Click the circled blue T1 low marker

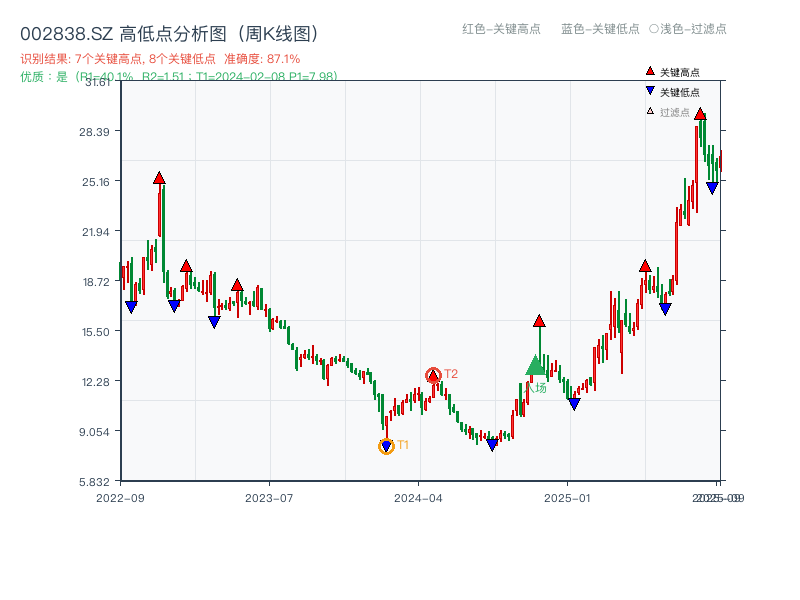[386, 446]
